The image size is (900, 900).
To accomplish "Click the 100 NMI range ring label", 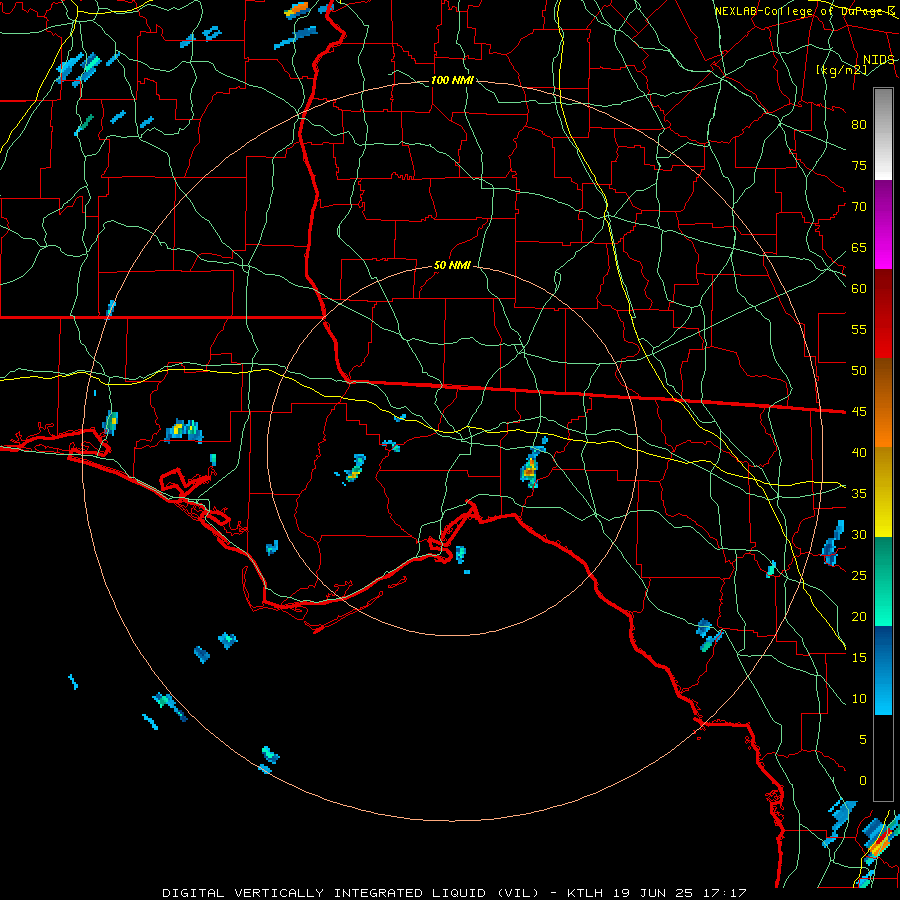I will [x=452, y=80].
